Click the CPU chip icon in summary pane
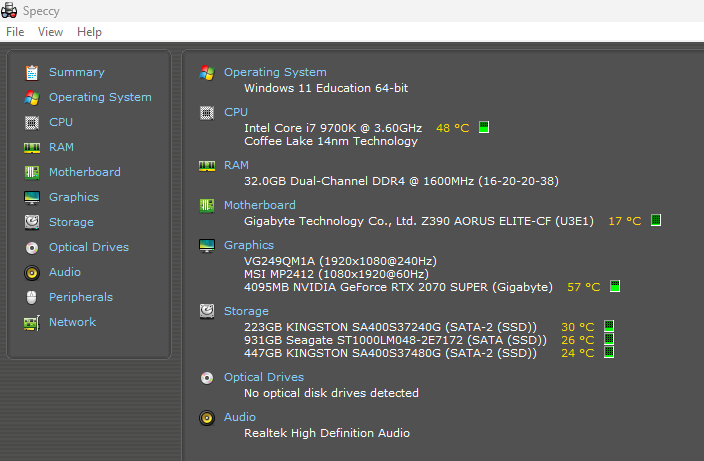704x461 pixels. tap(207, 113)
